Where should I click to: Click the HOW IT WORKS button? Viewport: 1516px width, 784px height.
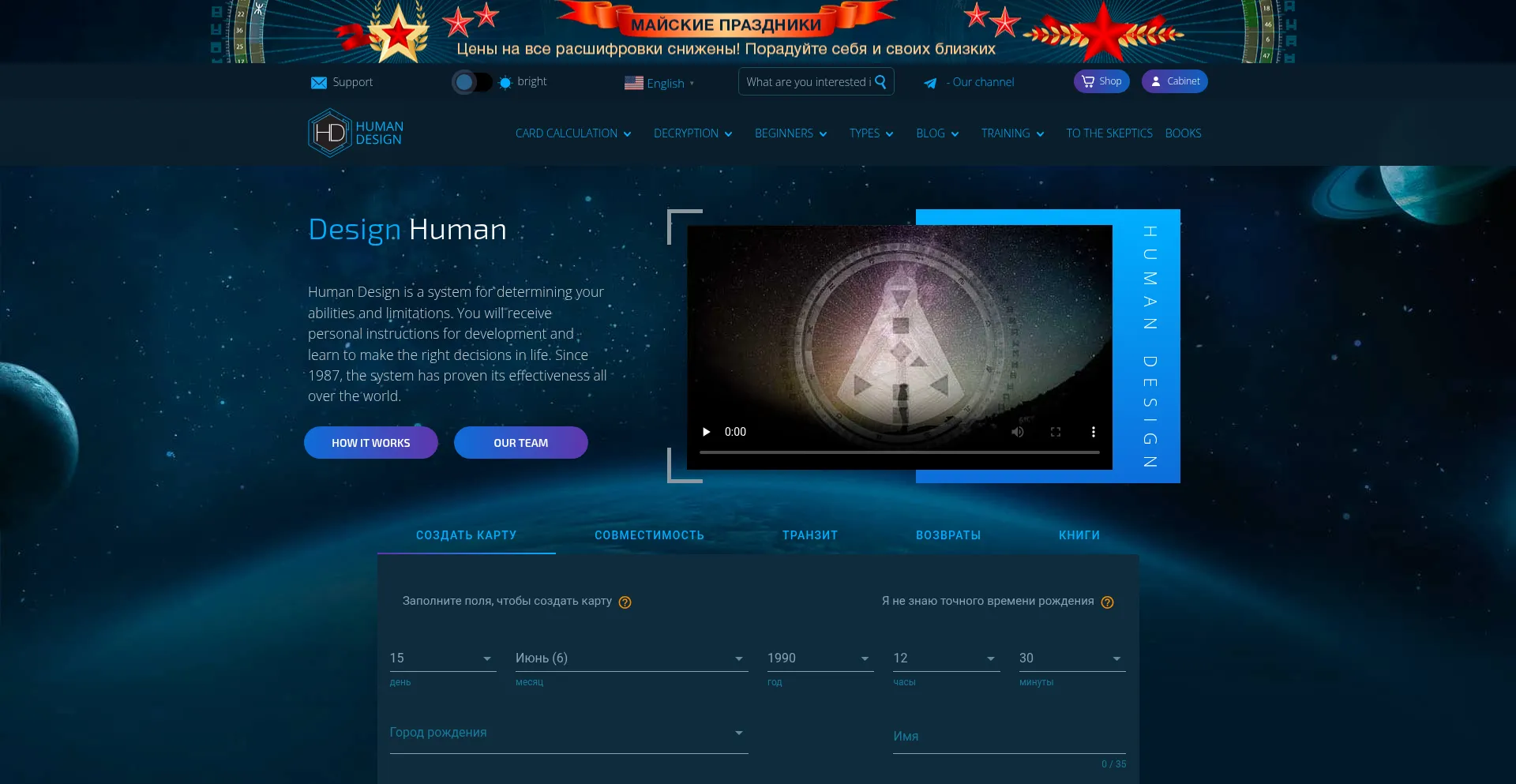[x=370, y=442]
